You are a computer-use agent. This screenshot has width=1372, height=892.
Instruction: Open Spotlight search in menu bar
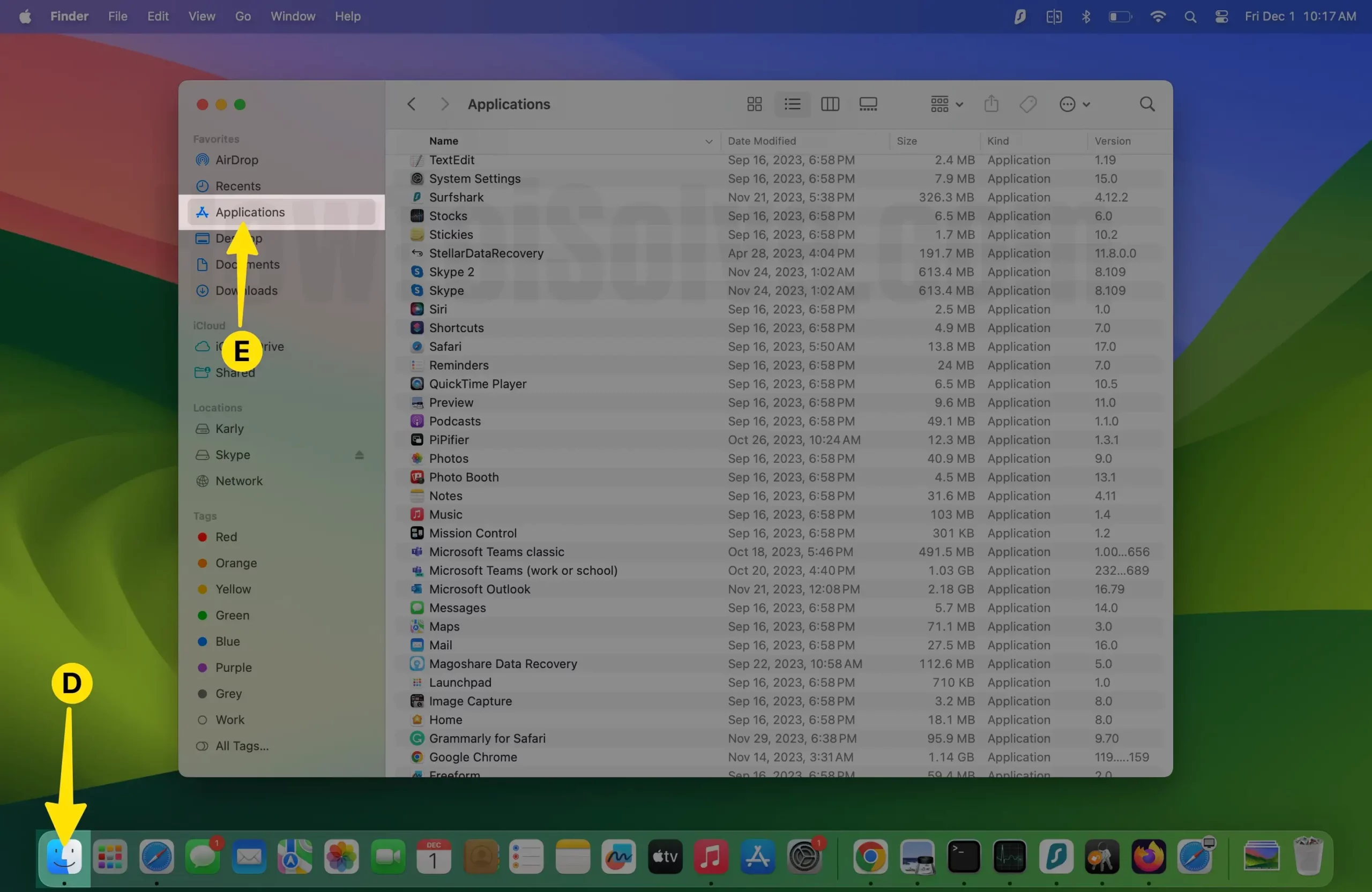pyautogui.click(x=1190, y=17)
